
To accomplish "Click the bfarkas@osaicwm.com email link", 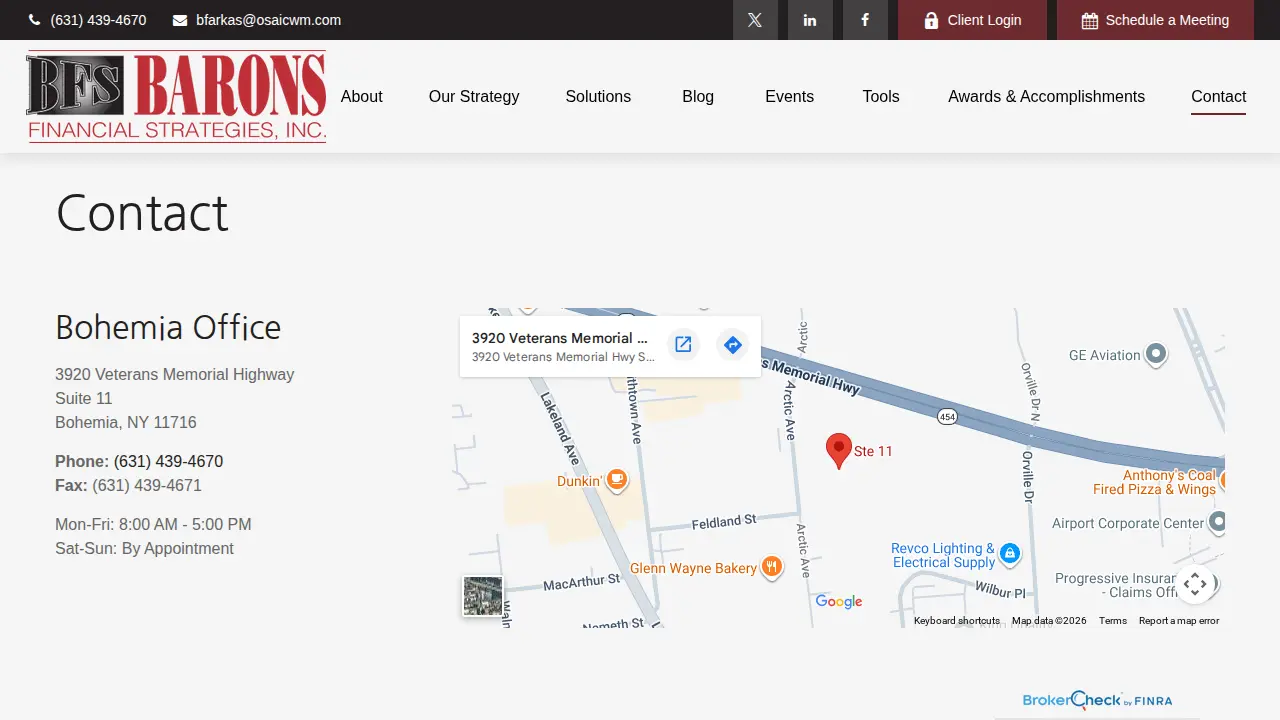I will coord(268,20).
